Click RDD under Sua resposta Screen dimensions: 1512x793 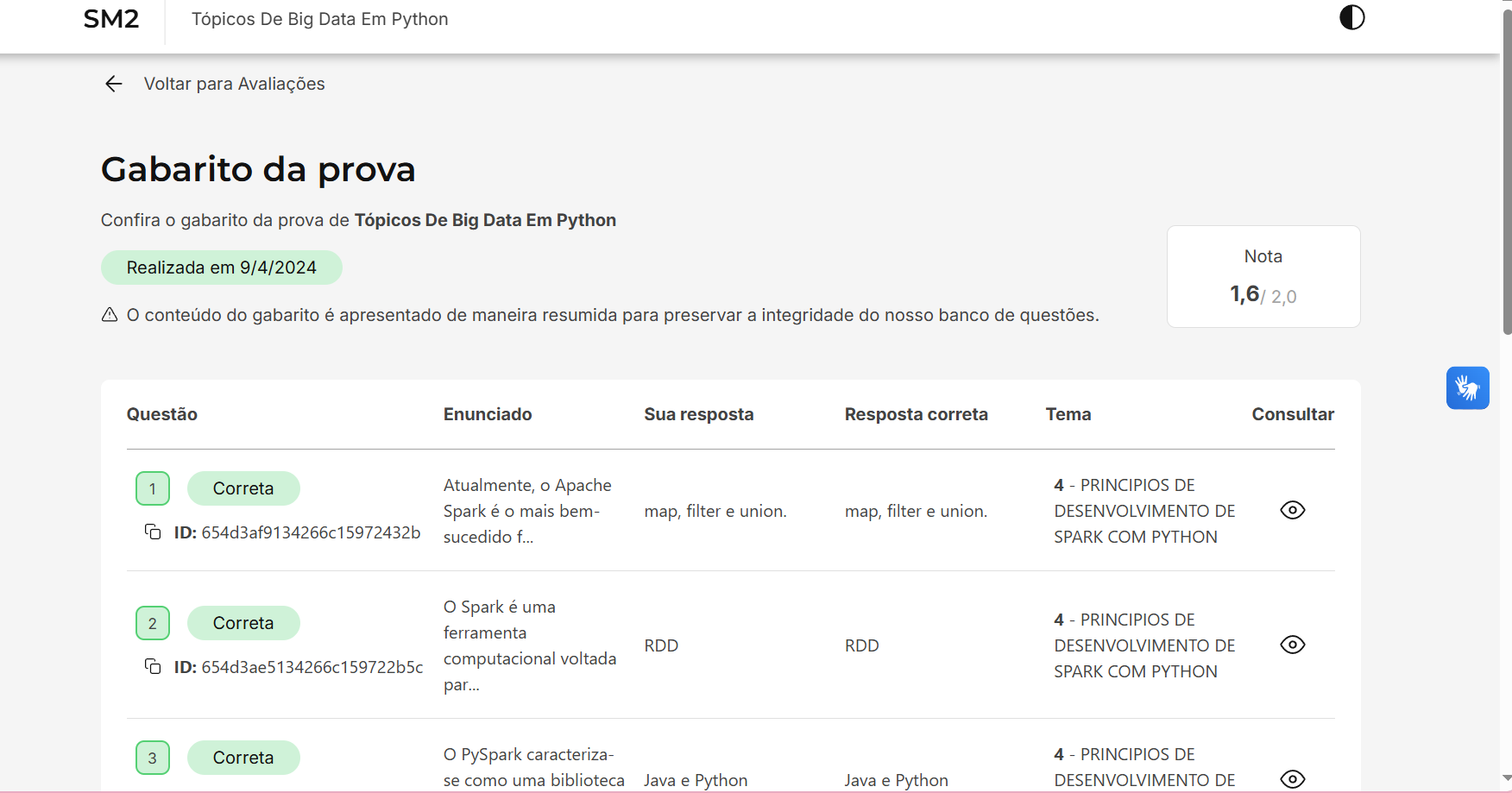(661, 645)
